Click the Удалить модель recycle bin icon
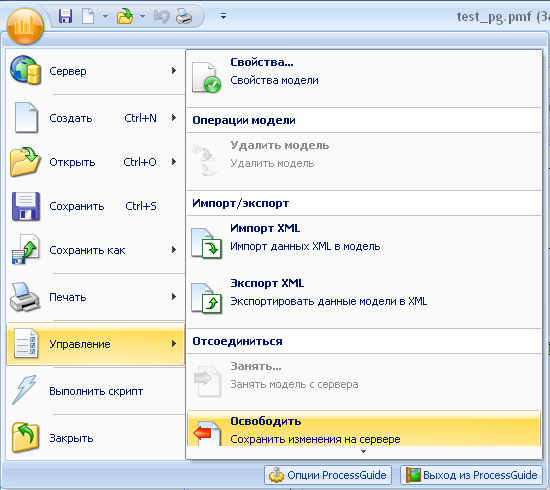This screenshot has height=490, width=550. click(206, 160)
